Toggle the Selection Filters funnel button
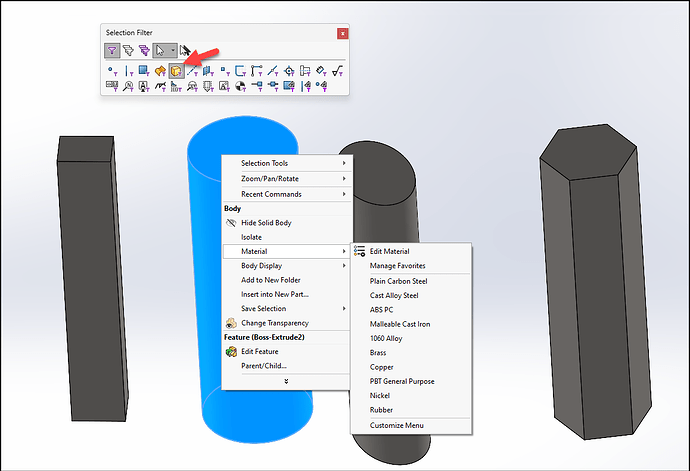The image size is (690, 471). pos(112,49)
